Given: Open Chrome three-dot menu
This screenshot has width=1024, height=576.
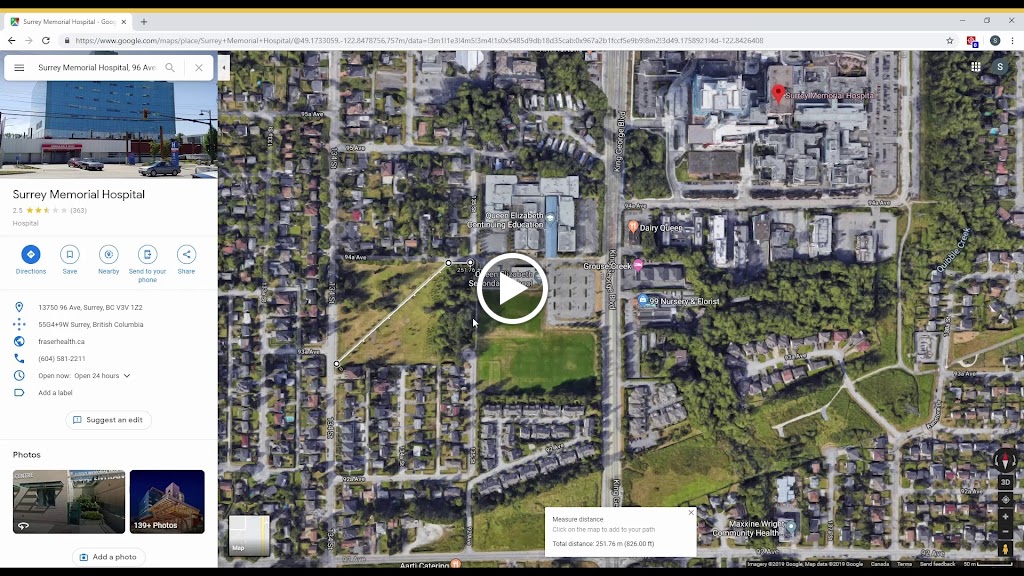Looking at the screenshot, I should (1012, 40).
